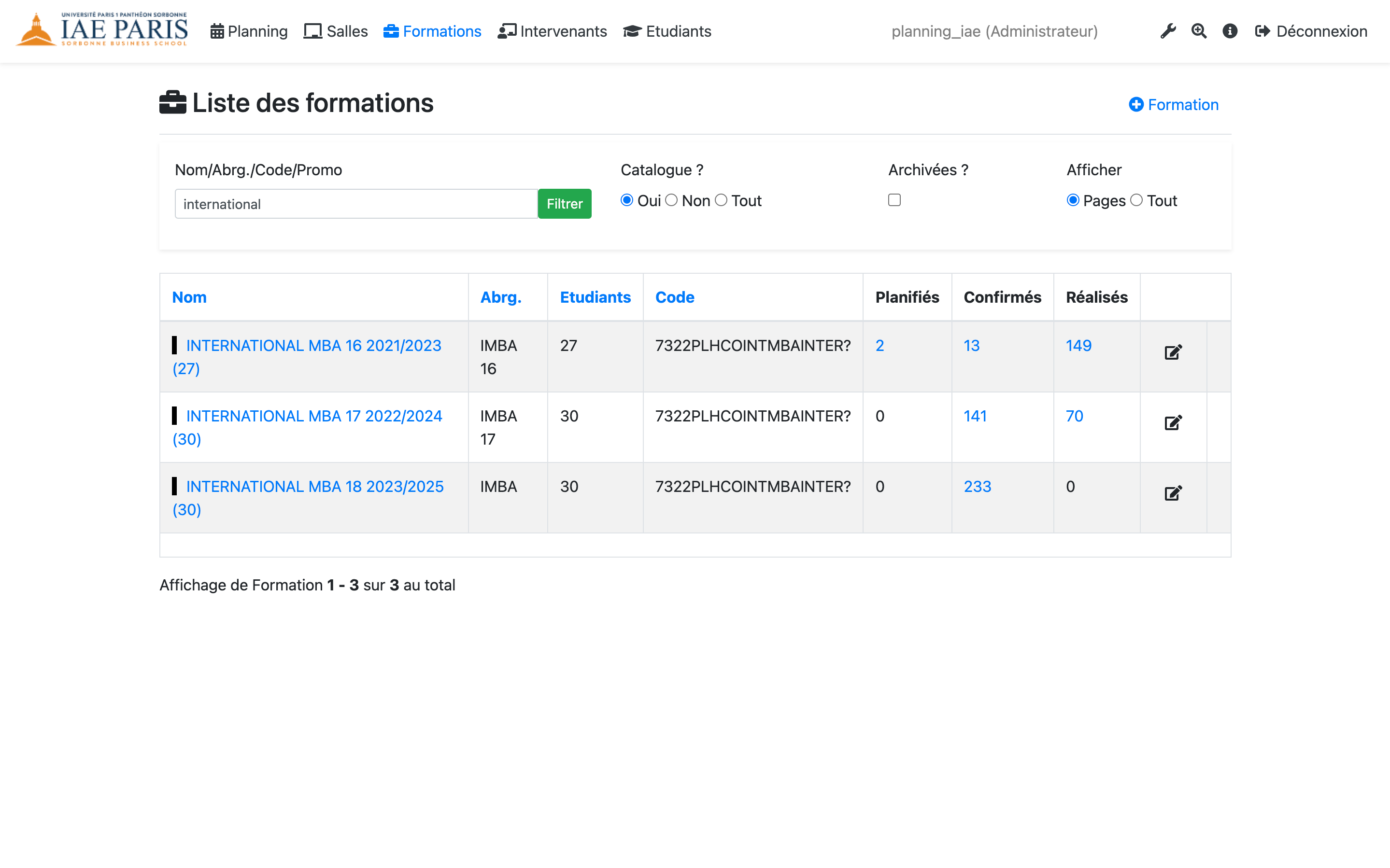
Task: Sort table by Nom column
Action: (189, 297)
